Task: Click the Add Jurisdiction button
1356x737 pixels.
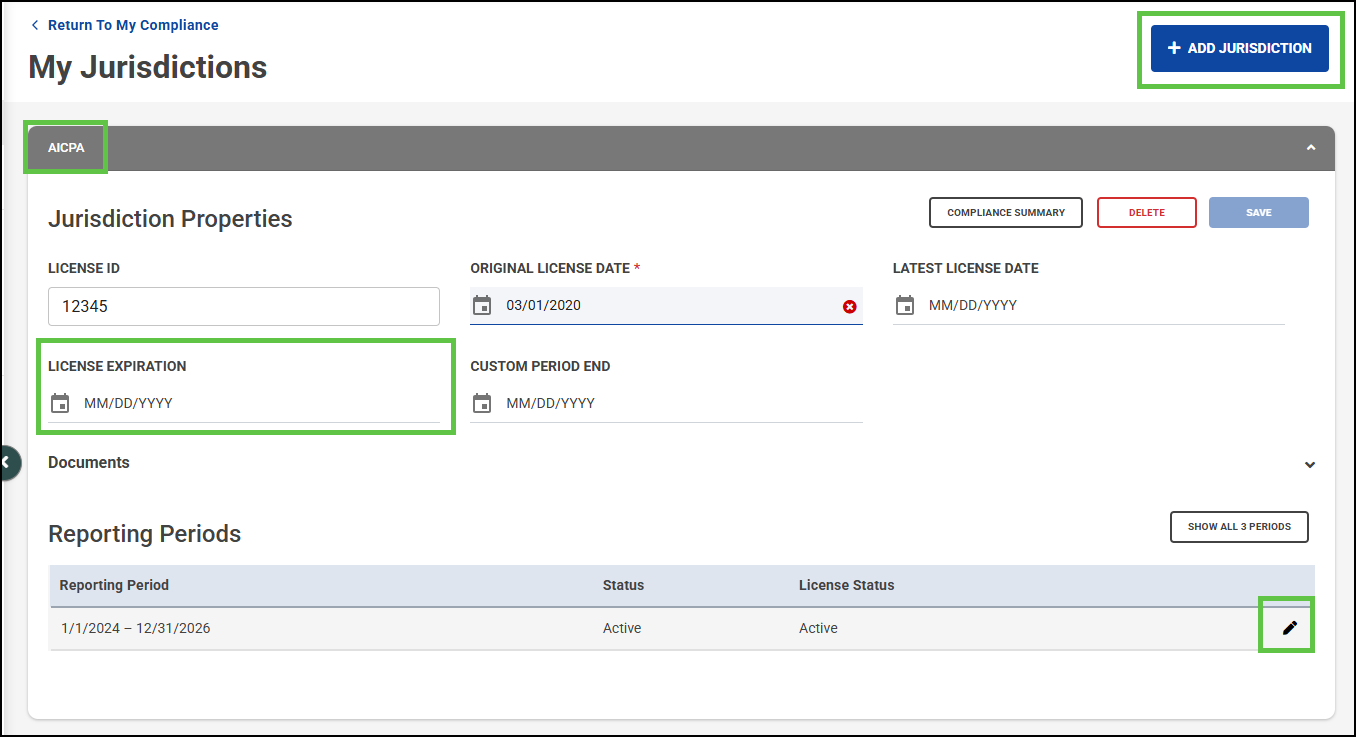Action: click(x=1239, y=48)
